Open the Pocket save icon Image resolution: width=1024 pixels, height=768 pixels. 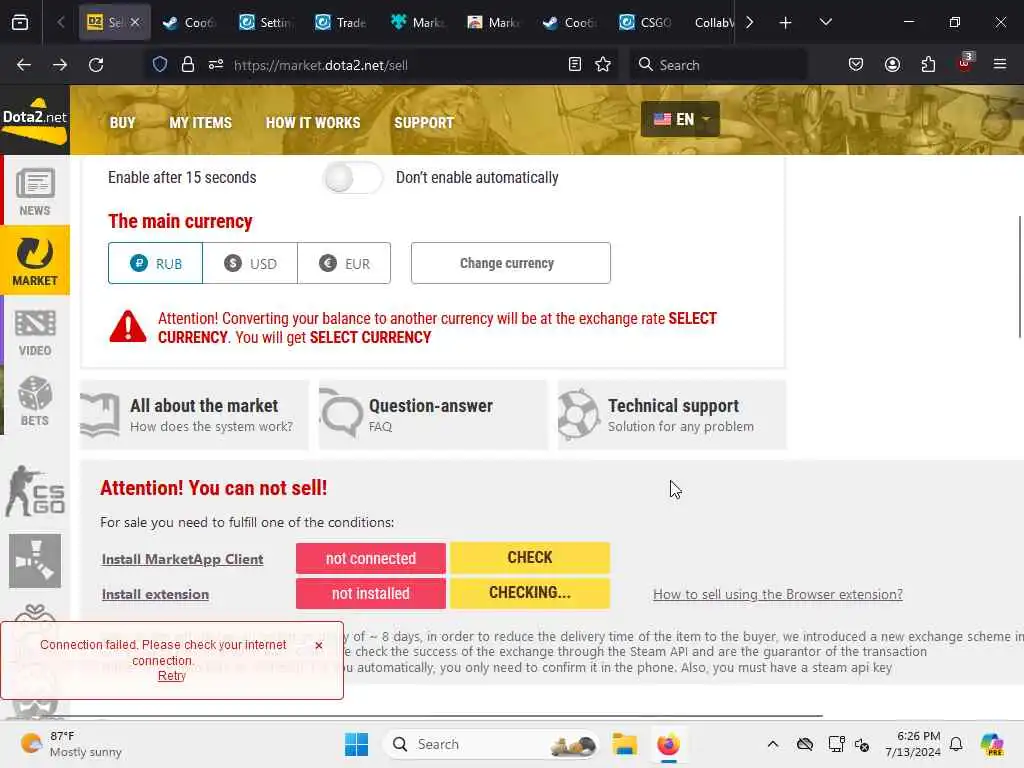[856, 65]
